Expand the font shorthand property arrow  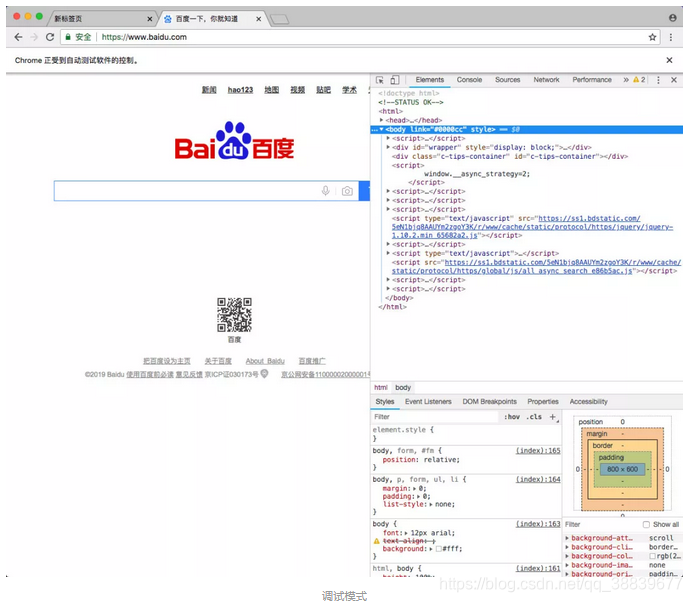tap(406, 533)
